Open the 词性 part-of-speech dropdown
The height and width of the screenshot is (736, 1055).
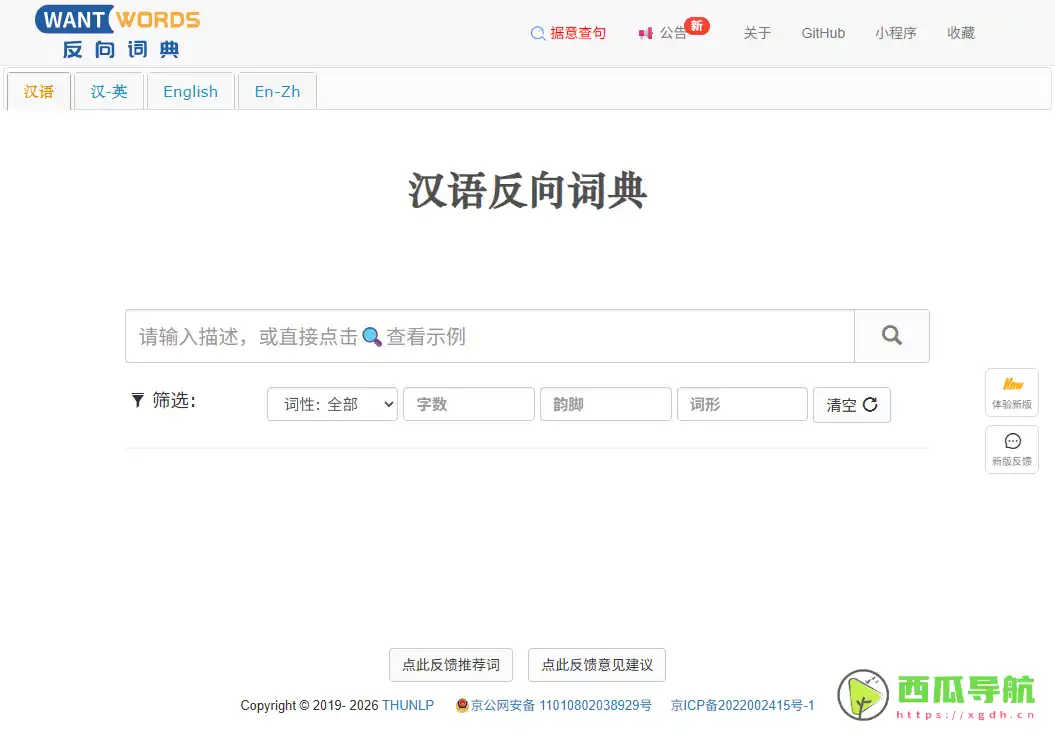[332, 404]
